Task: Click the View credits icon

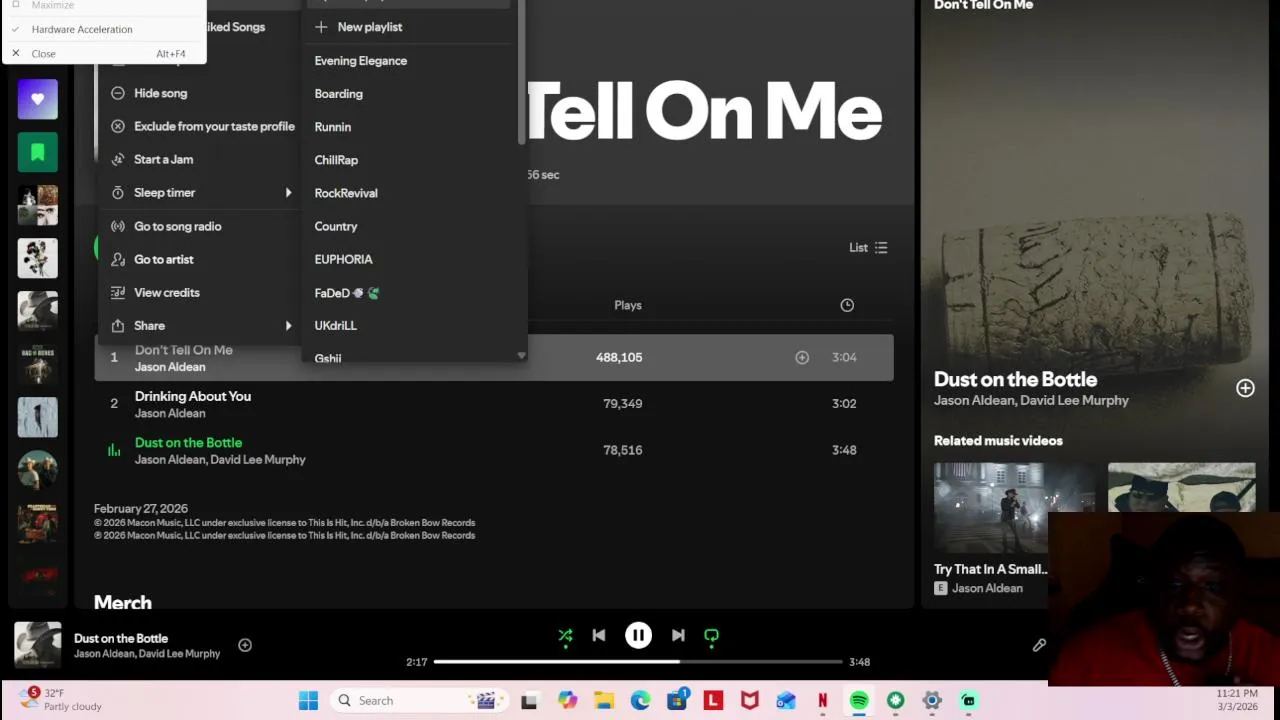Action: (118, 292)
